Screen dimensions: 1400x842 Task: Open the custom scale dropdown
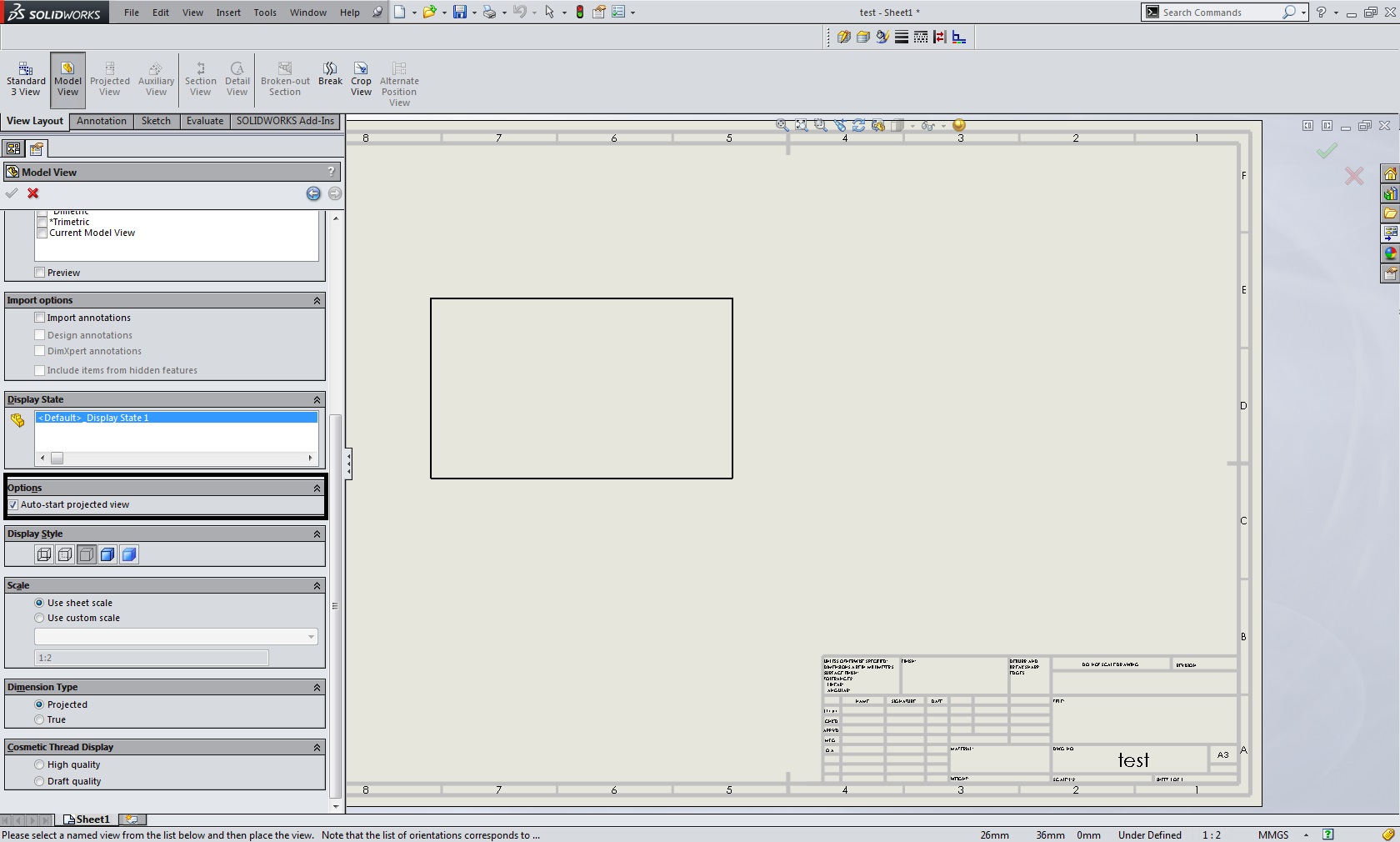point(311,637)
